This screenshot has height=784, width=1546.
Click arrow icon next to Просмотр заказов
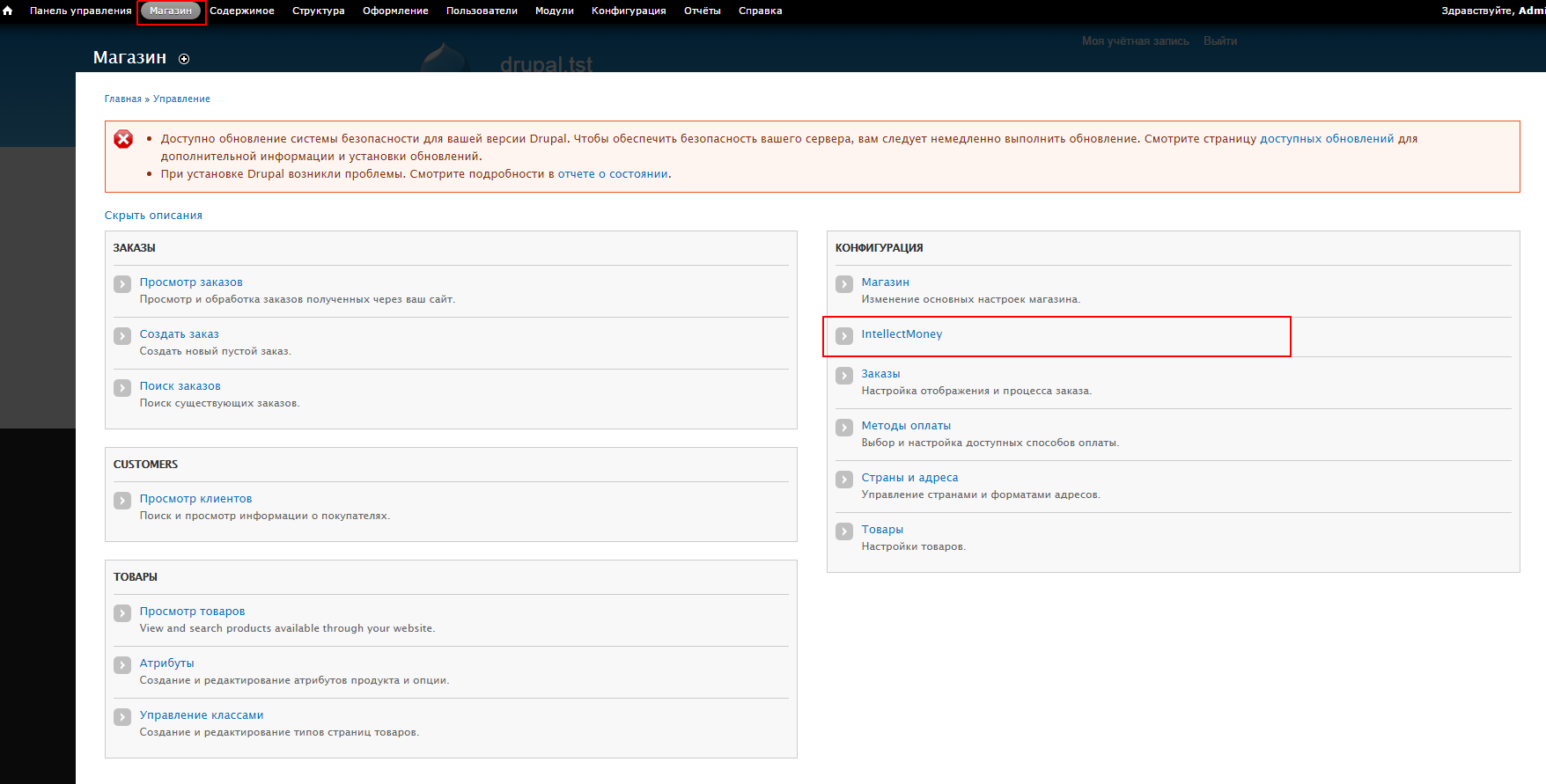[122, 284]
